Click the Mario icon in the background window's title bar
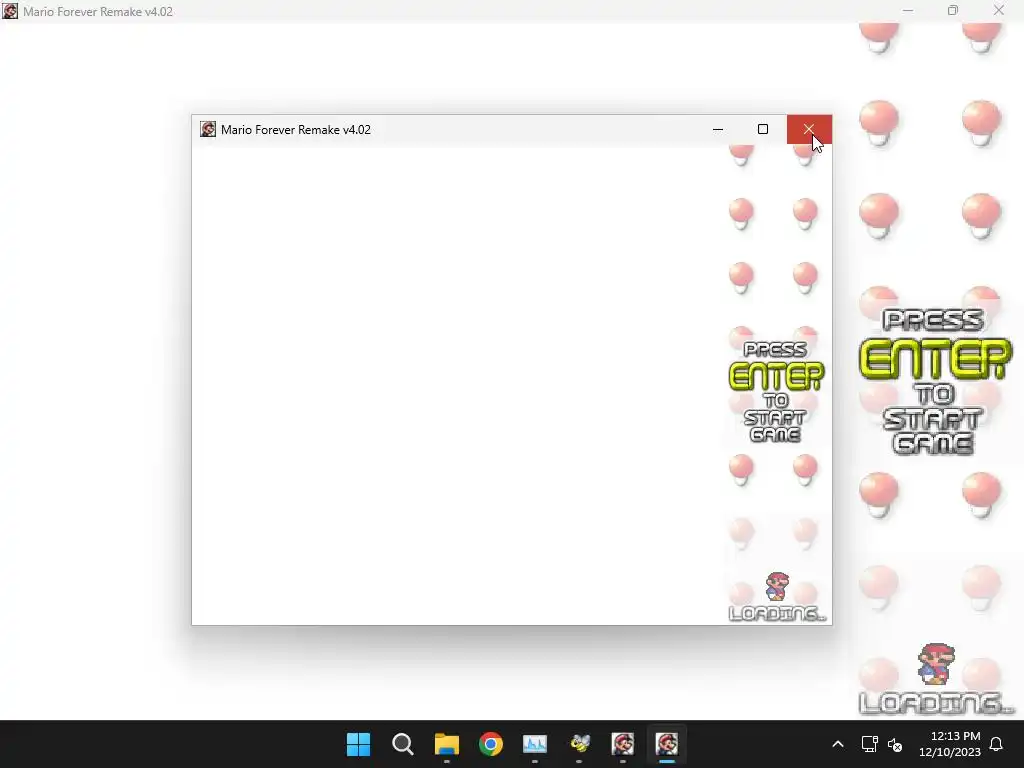Image resolution: width=1024 pixels, height=768 pixels. [10, 11]
